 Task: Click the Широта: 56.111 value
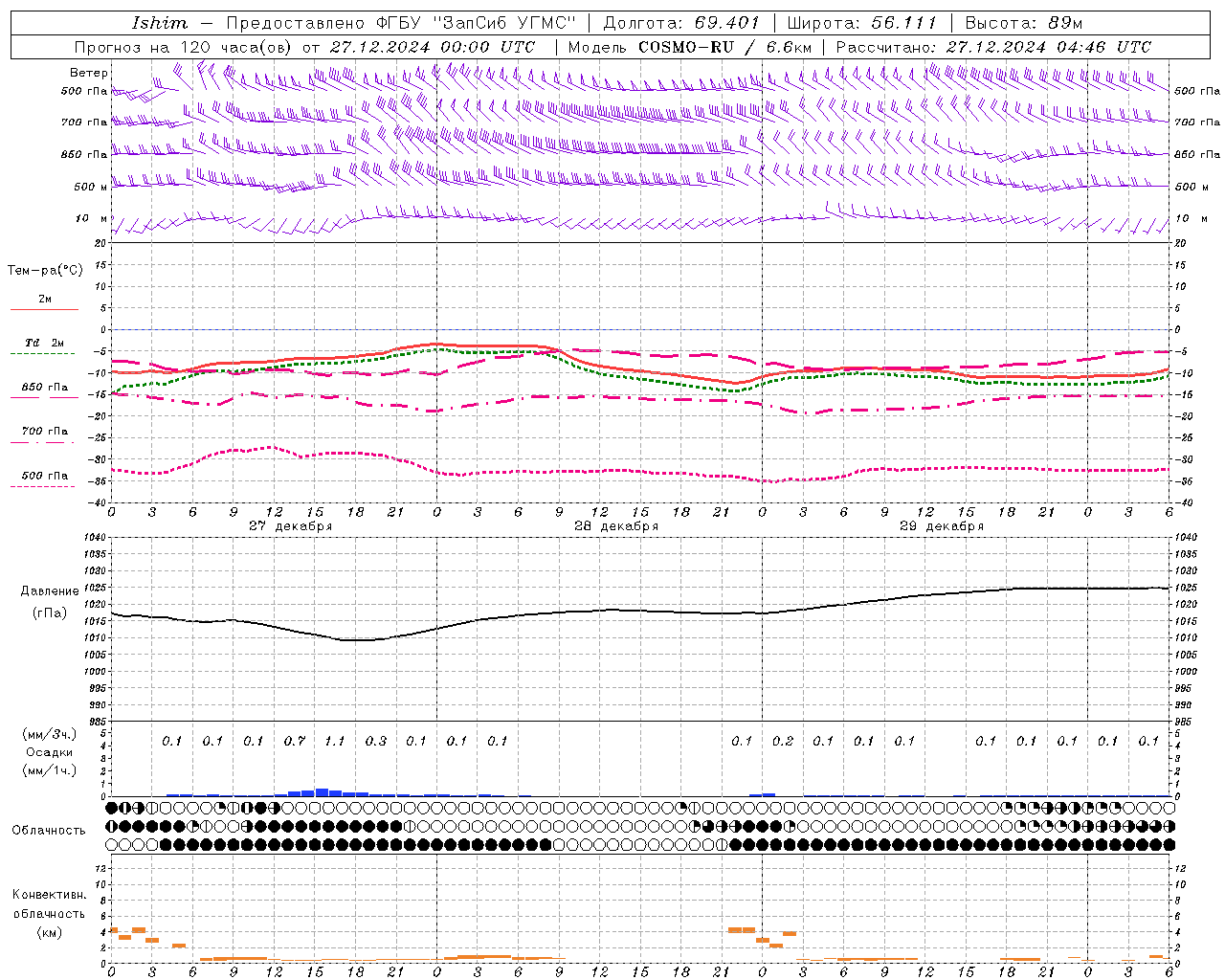coord(862,23)
